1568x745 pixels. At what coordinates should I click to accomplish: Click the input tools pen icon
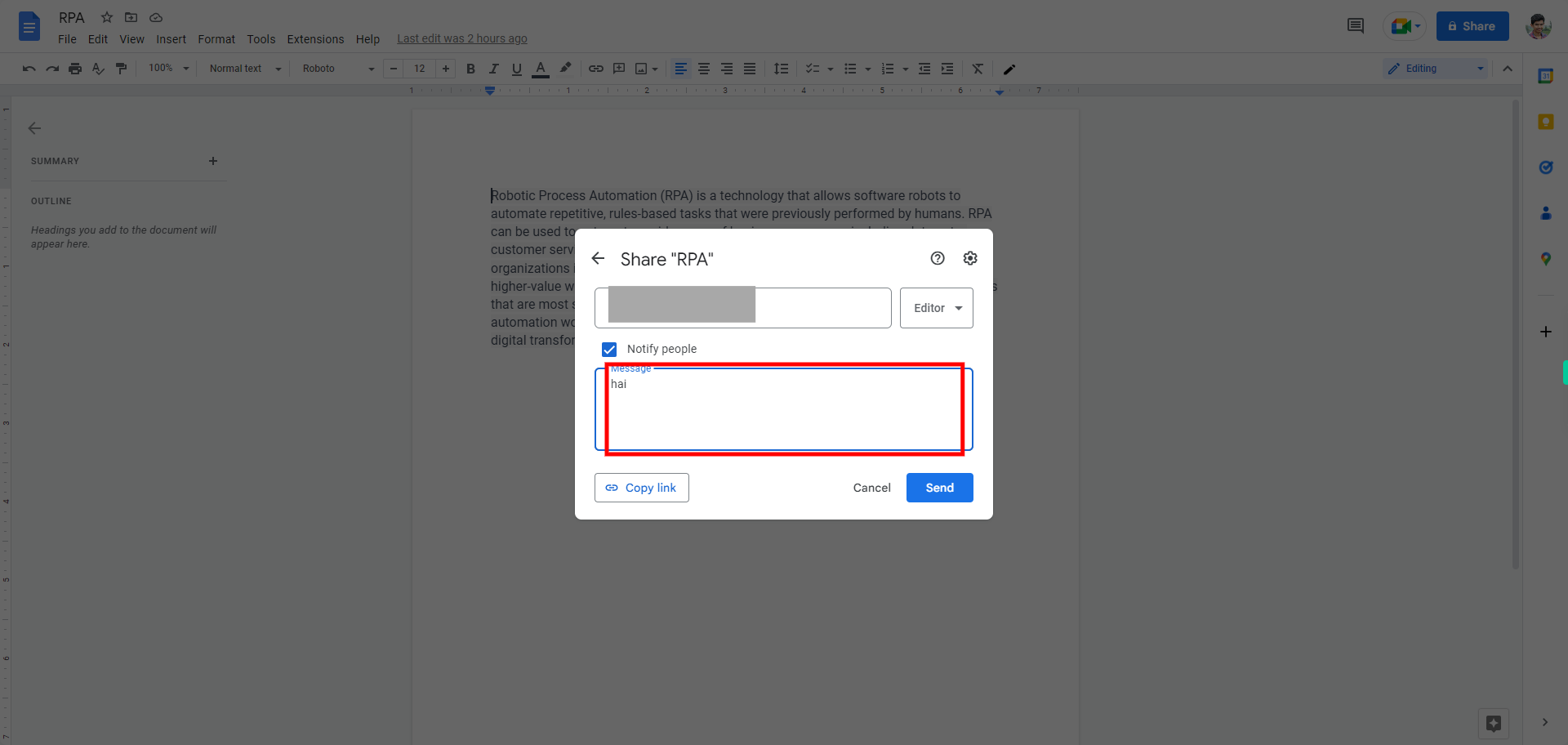[x=1009, y=69]
